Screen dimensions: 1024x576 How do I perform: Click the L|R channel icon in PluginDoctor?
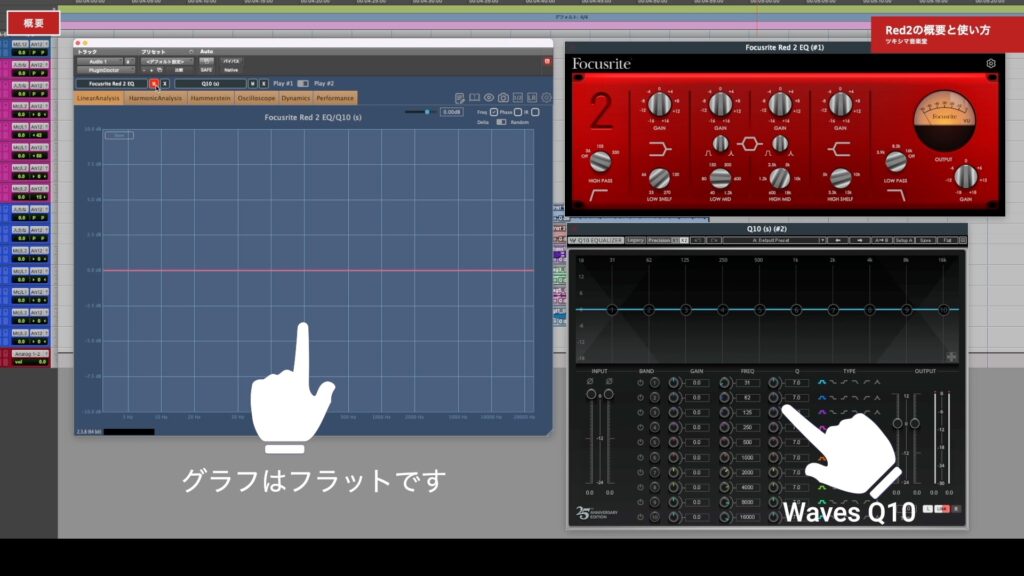(532, 98)
